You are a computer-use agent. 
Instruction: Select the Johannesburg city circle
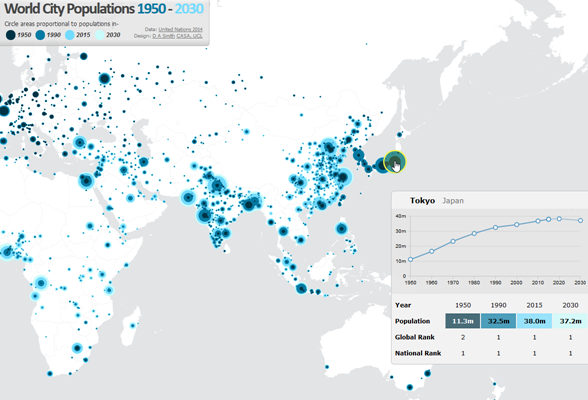77,348
